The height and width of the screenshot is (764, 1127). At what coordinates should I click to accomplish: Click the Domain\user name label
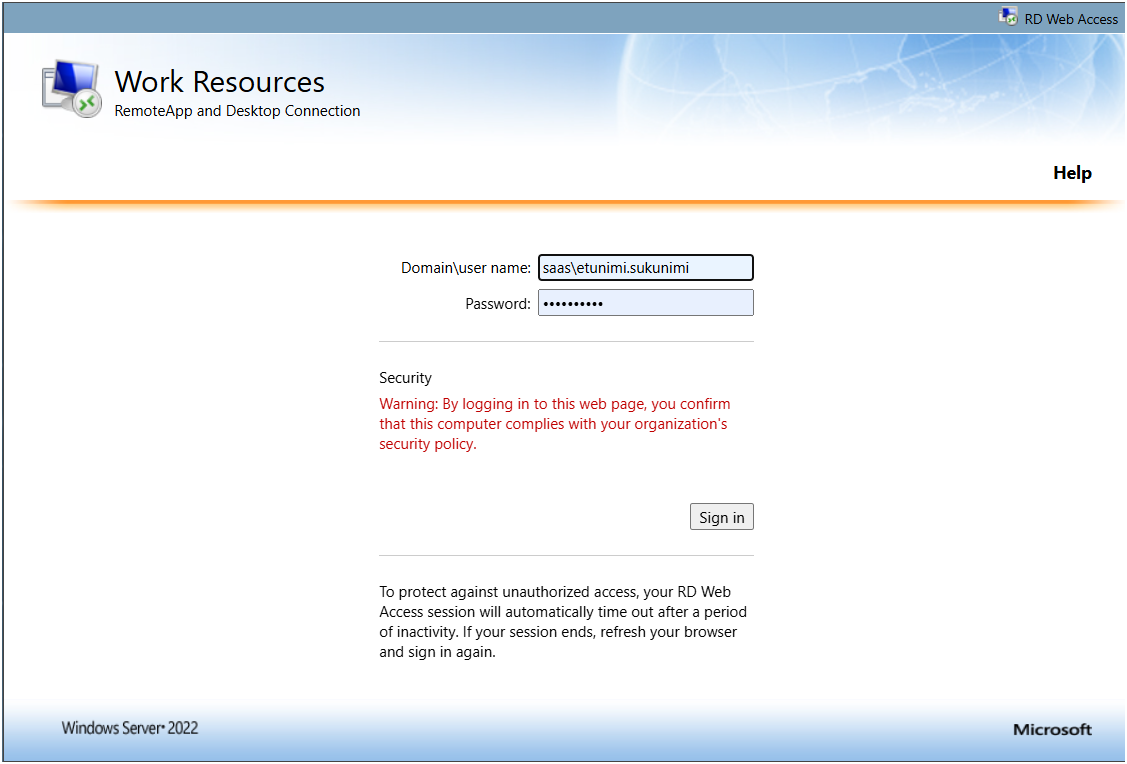pos(465,268)
